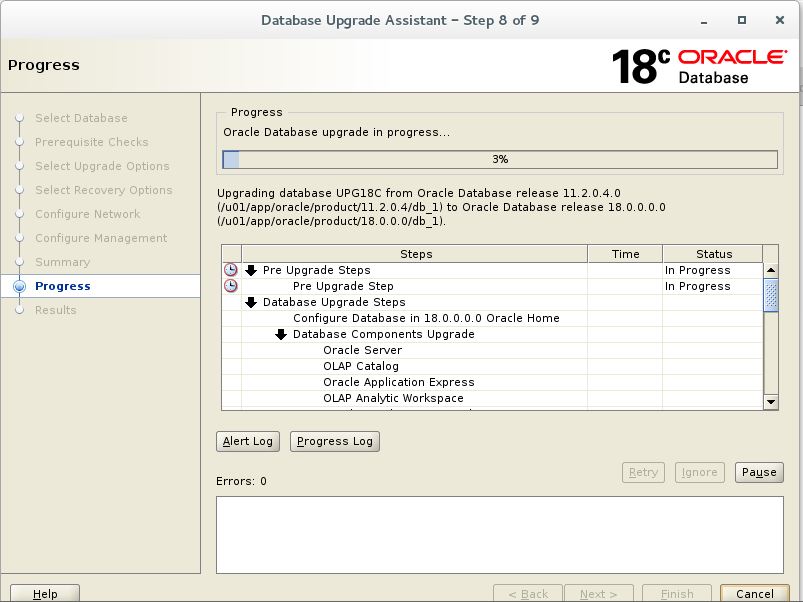The height and width of the screenshot is (602, 803).
Task: Click In Progress status of Pre Upgrade Steps
Action: 698,270
